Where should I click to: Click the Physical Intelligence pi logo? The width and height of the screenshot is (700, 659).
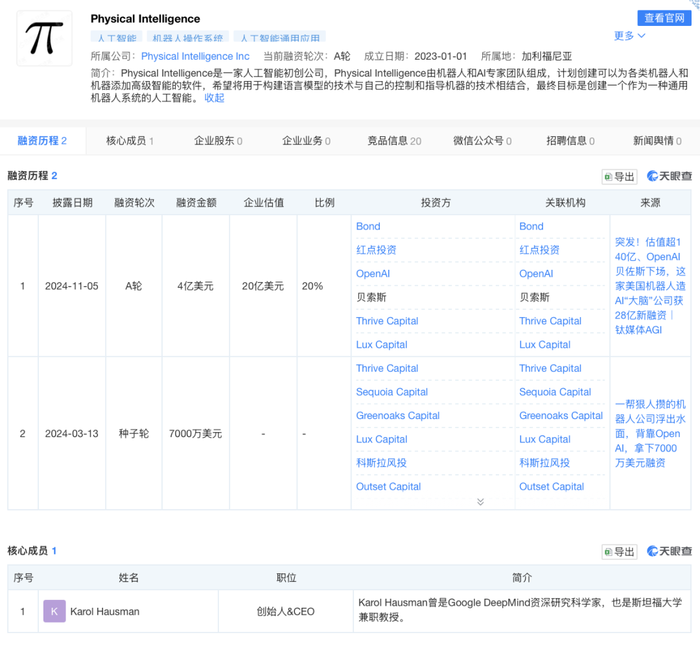click(x=44, y=38)
